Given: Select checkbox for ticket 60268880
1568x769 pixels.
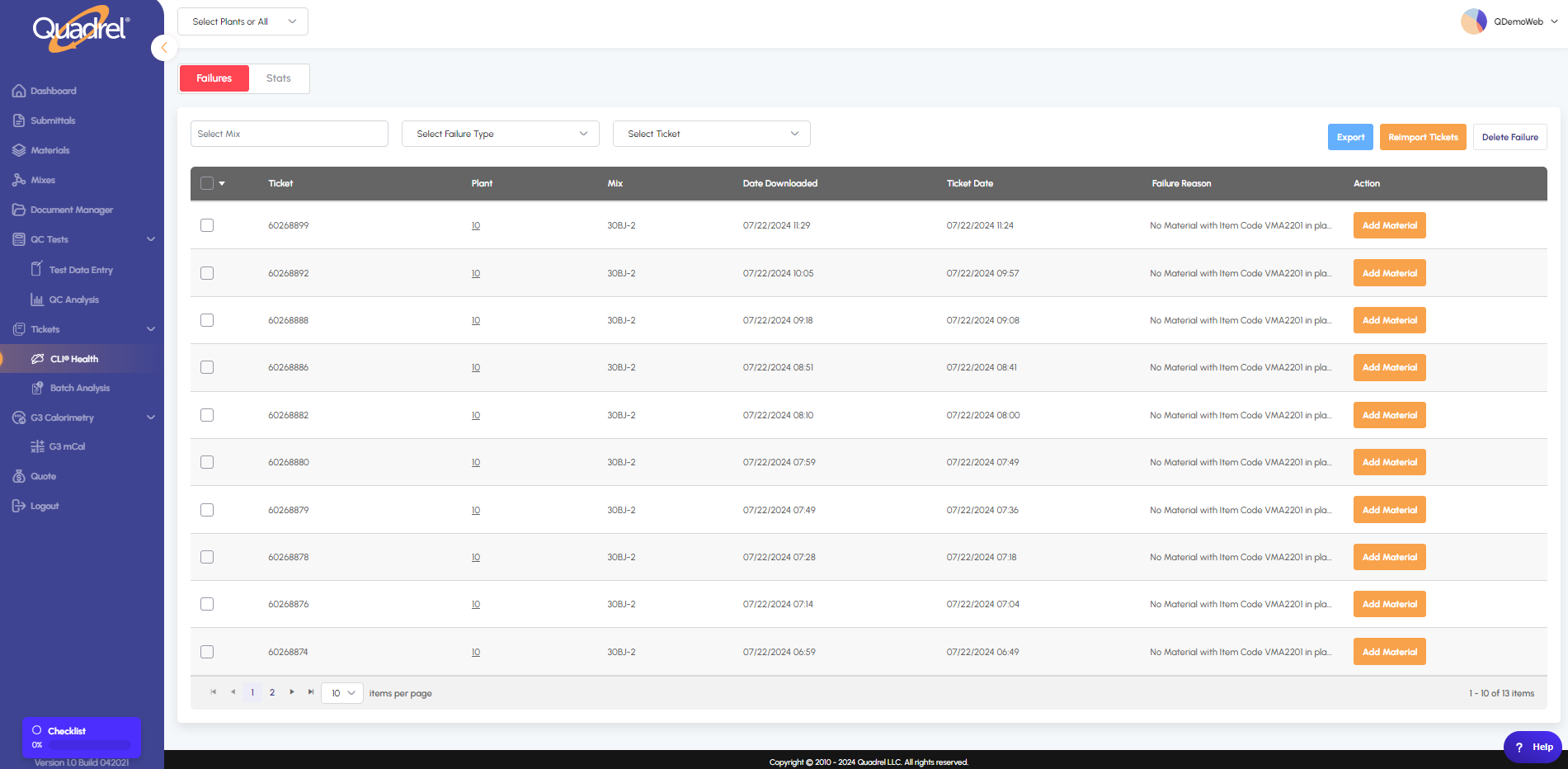Looking at the screenshot, I should coord(207,462).
